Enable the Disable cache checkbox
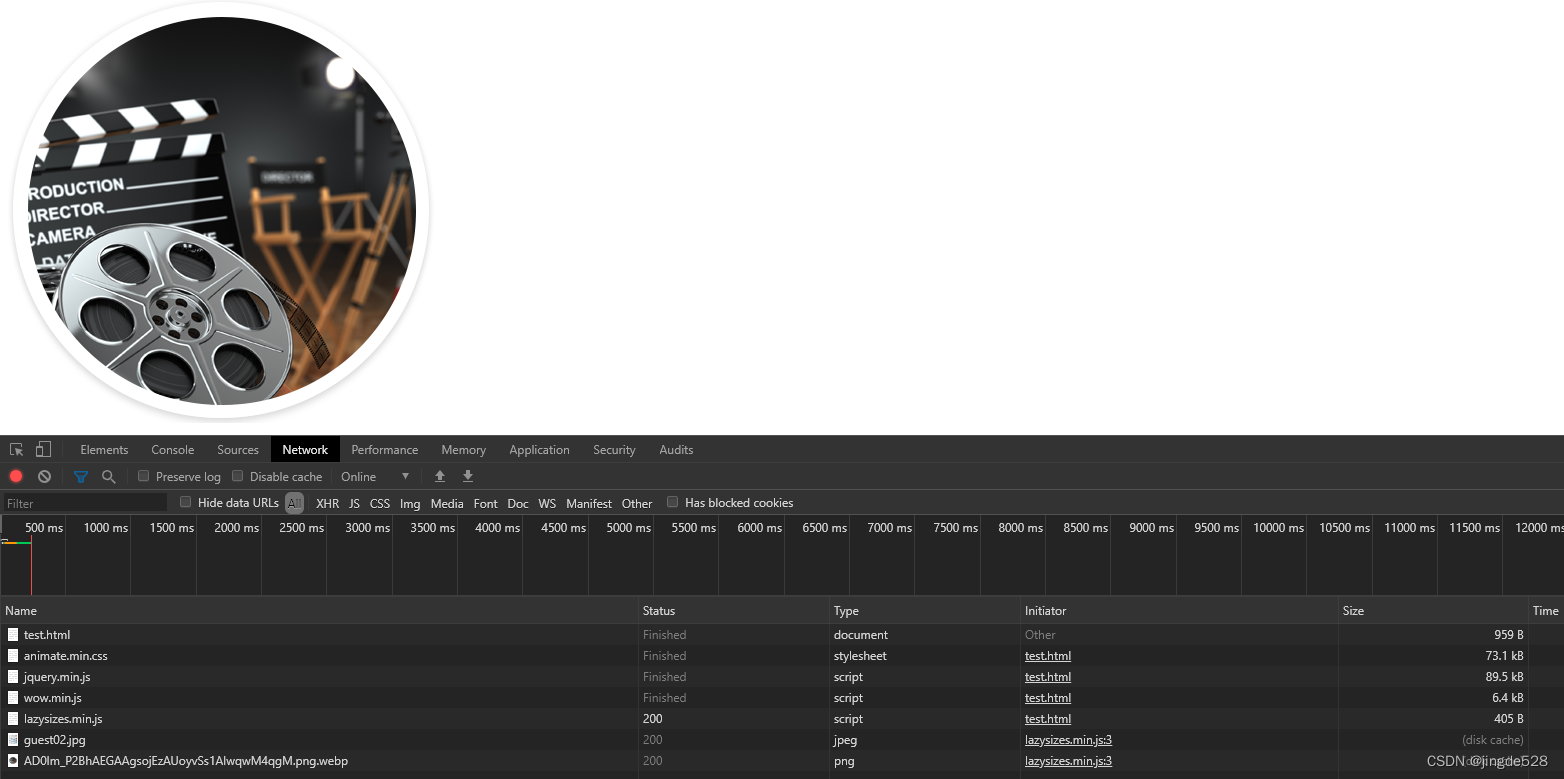The image size is (1564, 779). tap(237, 476)
